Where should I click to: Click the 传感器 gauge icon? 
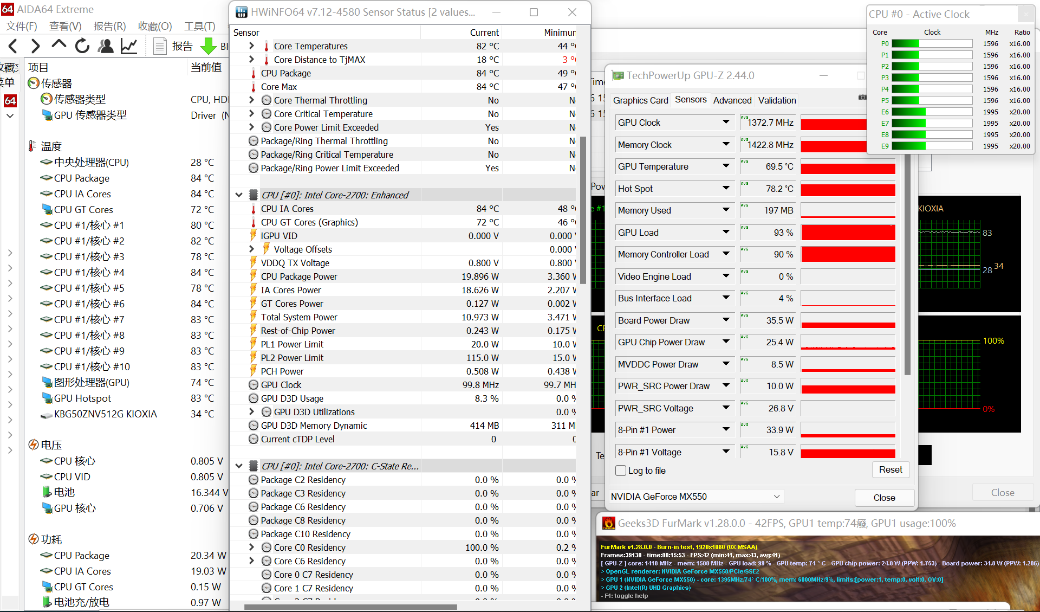click(34, 84)
